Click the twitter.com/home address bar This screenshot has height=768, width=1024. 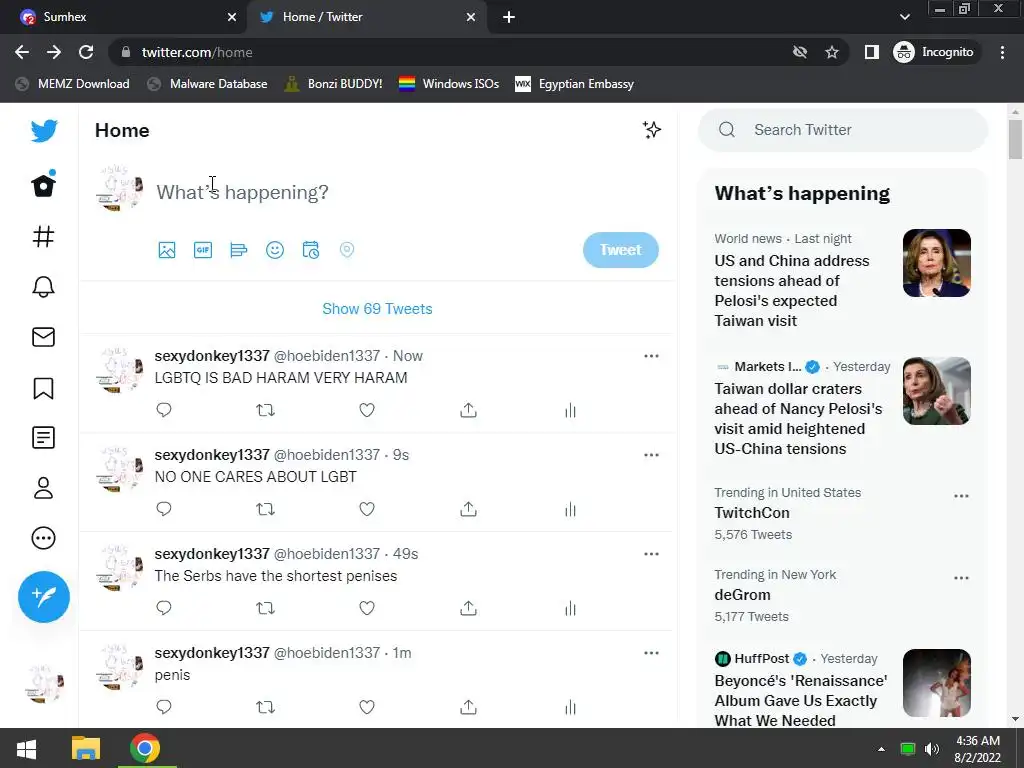click(451, 52)
